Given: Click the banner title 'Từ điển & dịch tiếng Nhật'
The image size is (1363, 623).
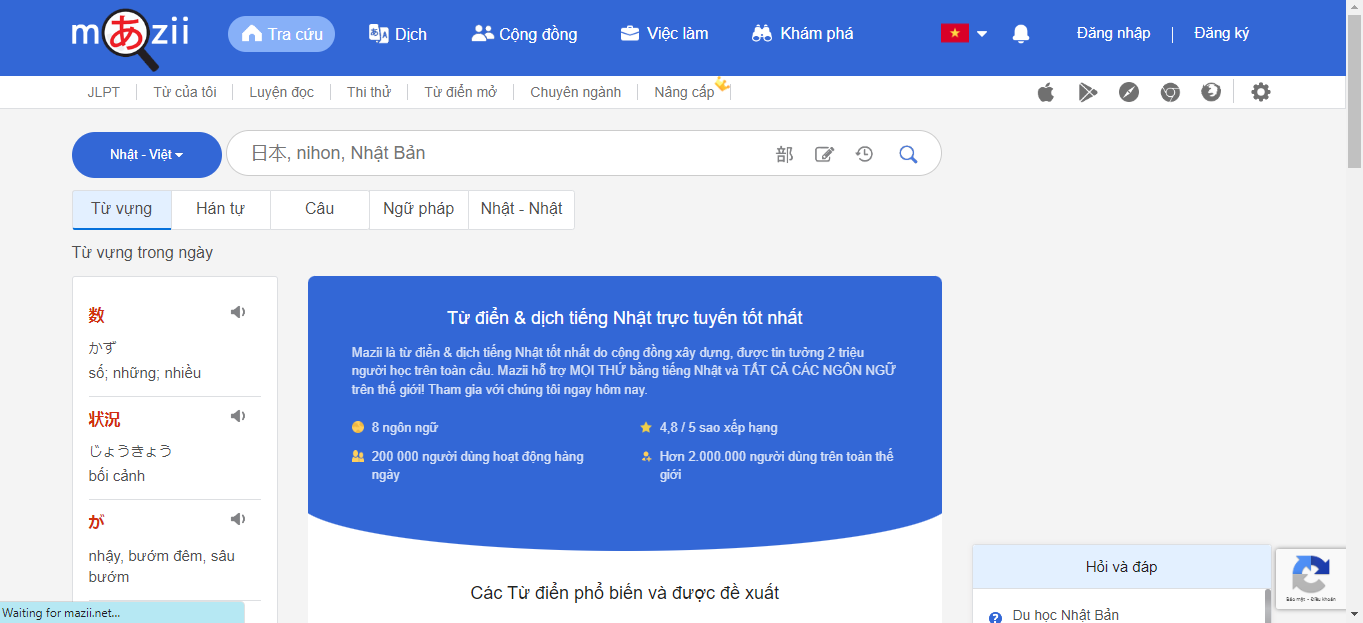Looking at the screenshot, I should coord(625,318).
